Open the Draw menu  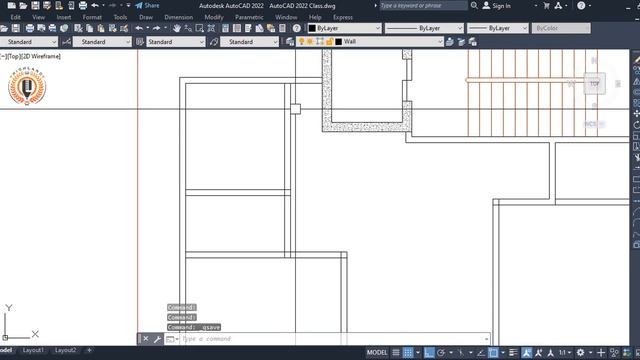click(146, 17)
